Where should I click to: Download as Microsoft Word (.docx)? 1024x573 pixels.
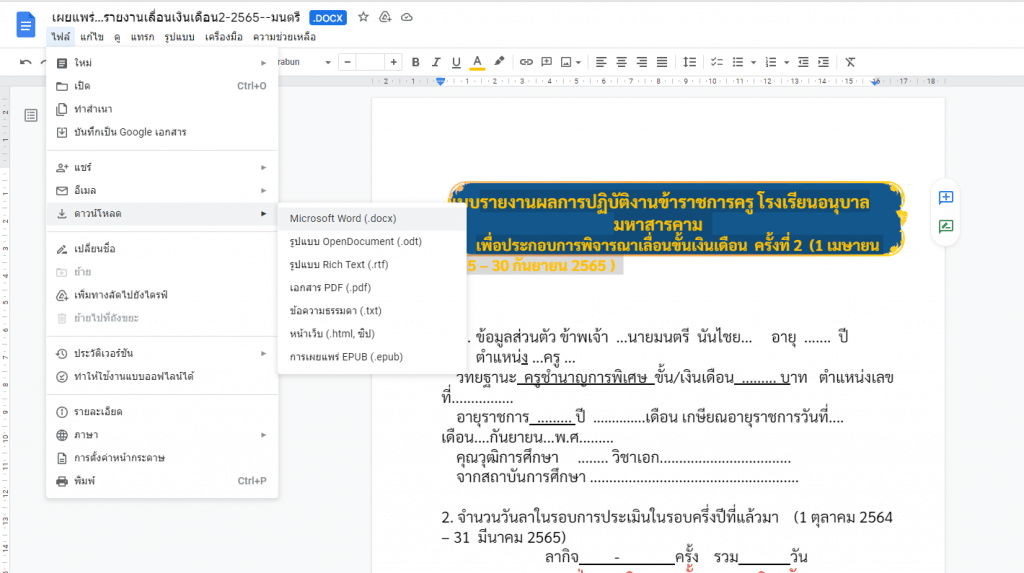[372, 218]
